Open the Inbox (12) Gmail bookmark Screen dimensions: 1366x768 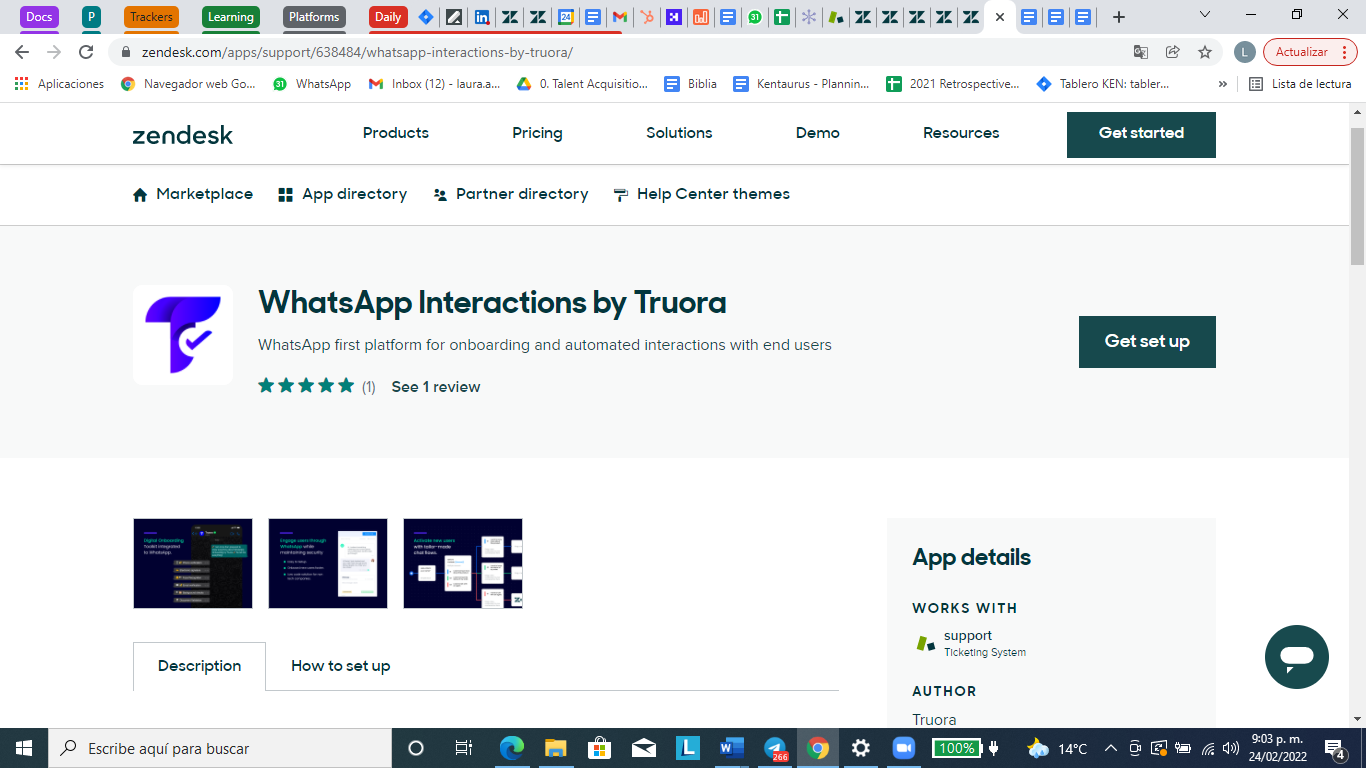click(435, 84)
